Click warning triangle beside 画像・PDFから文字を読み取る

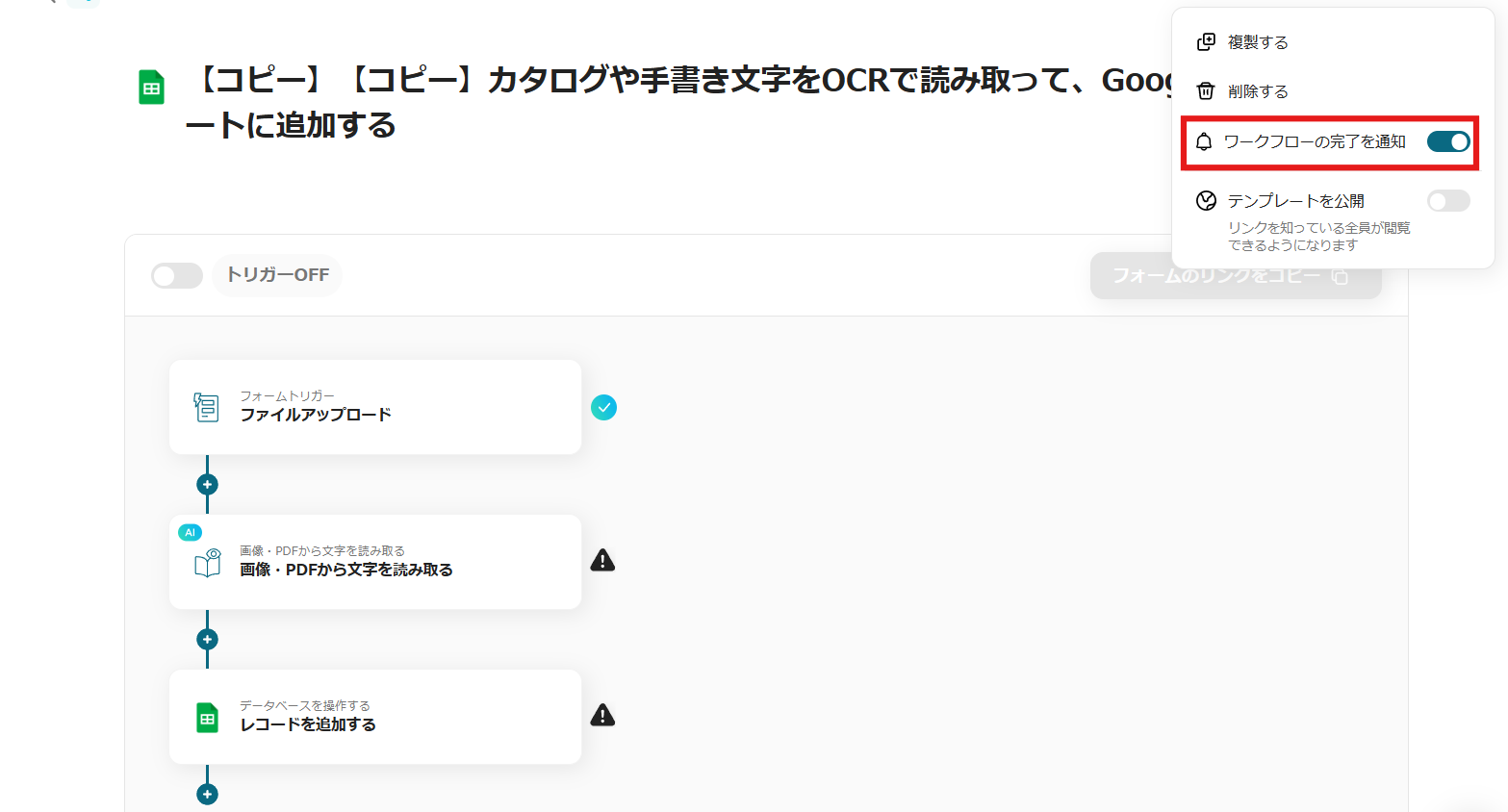(602, 561)
